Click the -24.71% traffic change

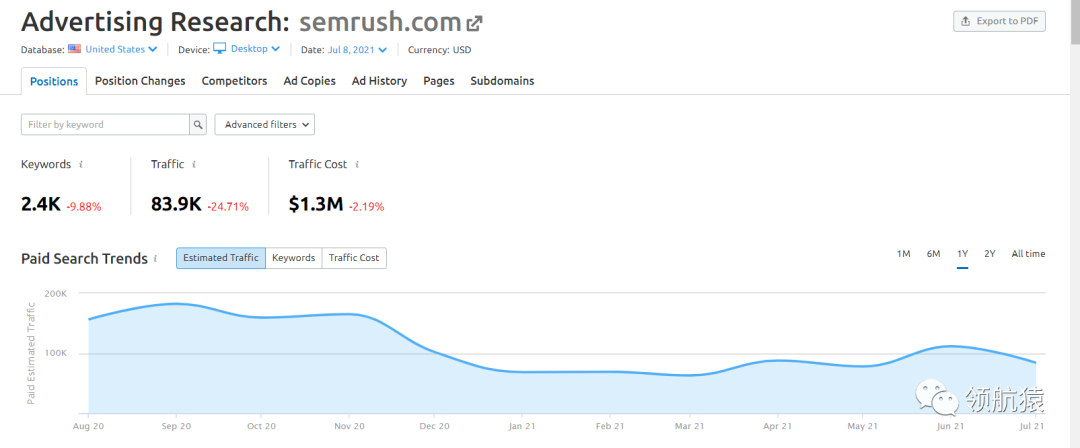coord(228,206)
